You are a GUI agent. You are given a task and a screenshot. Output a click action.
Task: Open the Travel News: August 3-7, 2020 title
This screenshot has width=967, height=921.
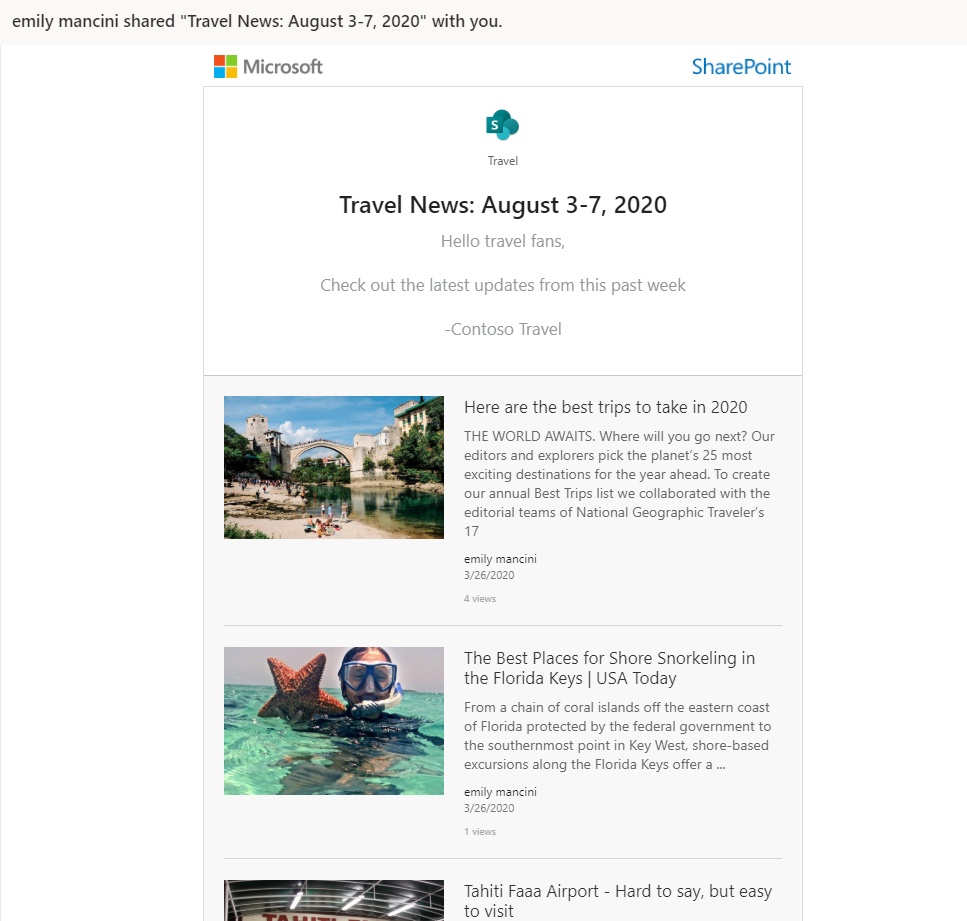(503, 205)
